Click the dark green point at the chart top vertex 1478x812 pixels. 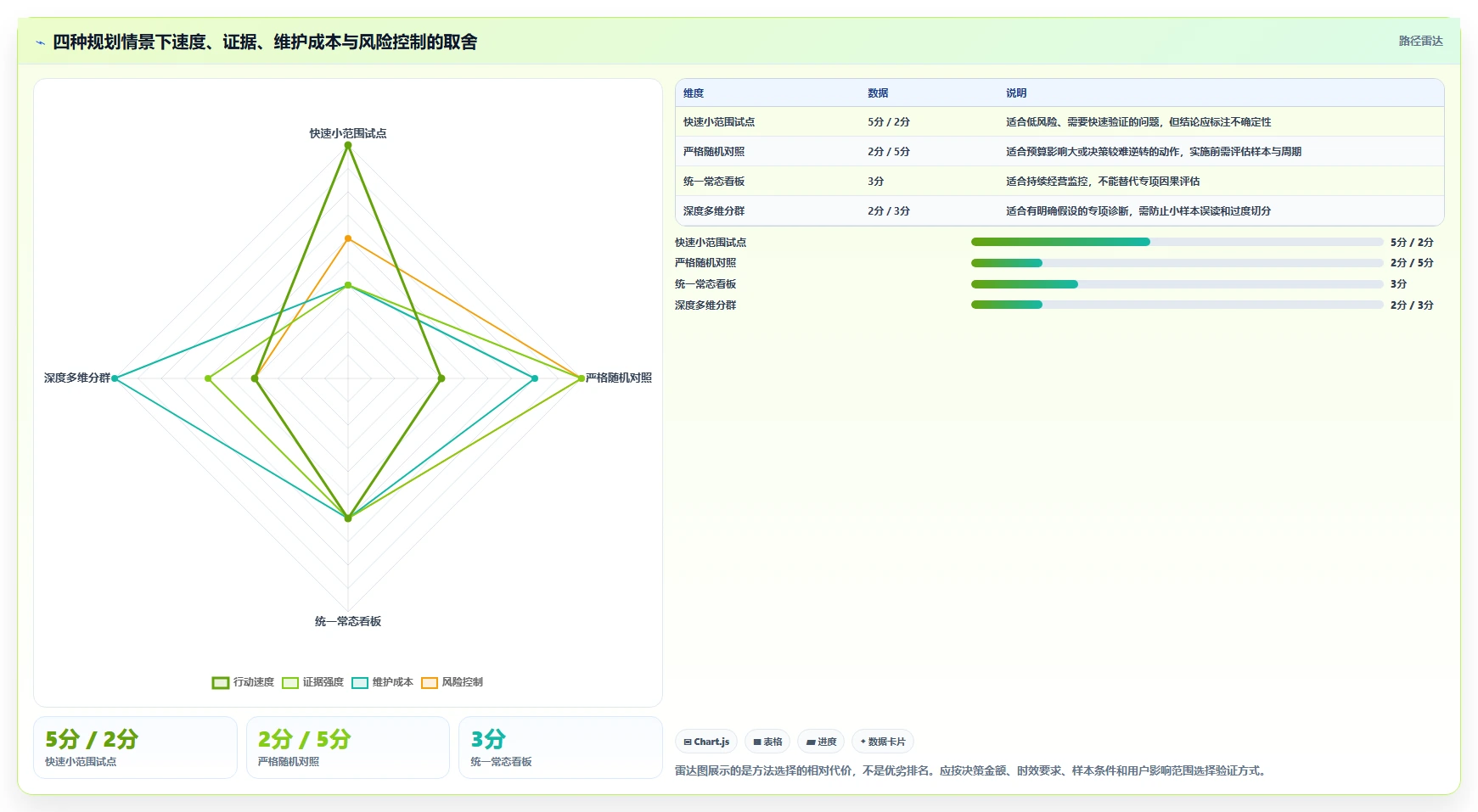348,145
